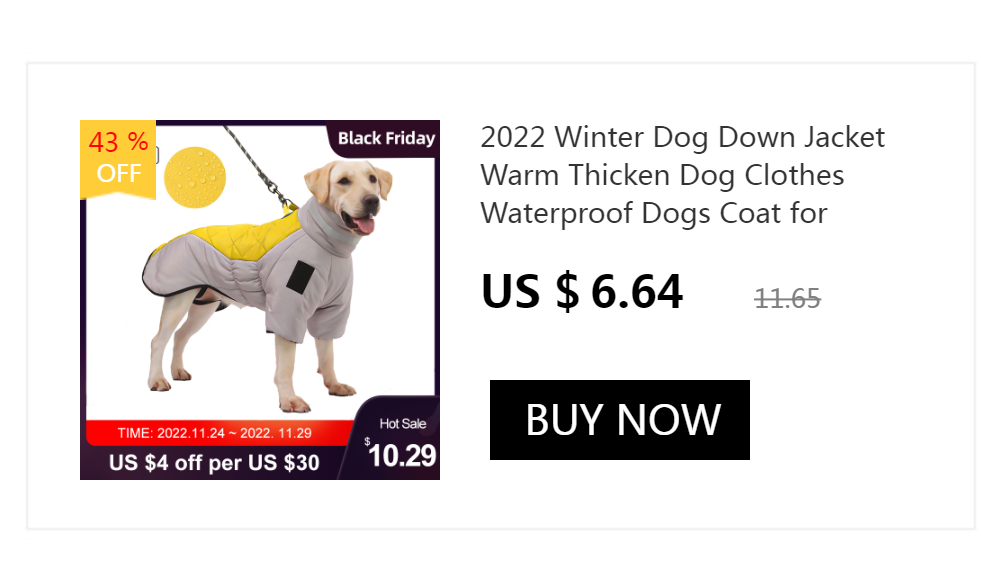
Task: Click the dog's front paws in the image
Action: coord(317,396)
